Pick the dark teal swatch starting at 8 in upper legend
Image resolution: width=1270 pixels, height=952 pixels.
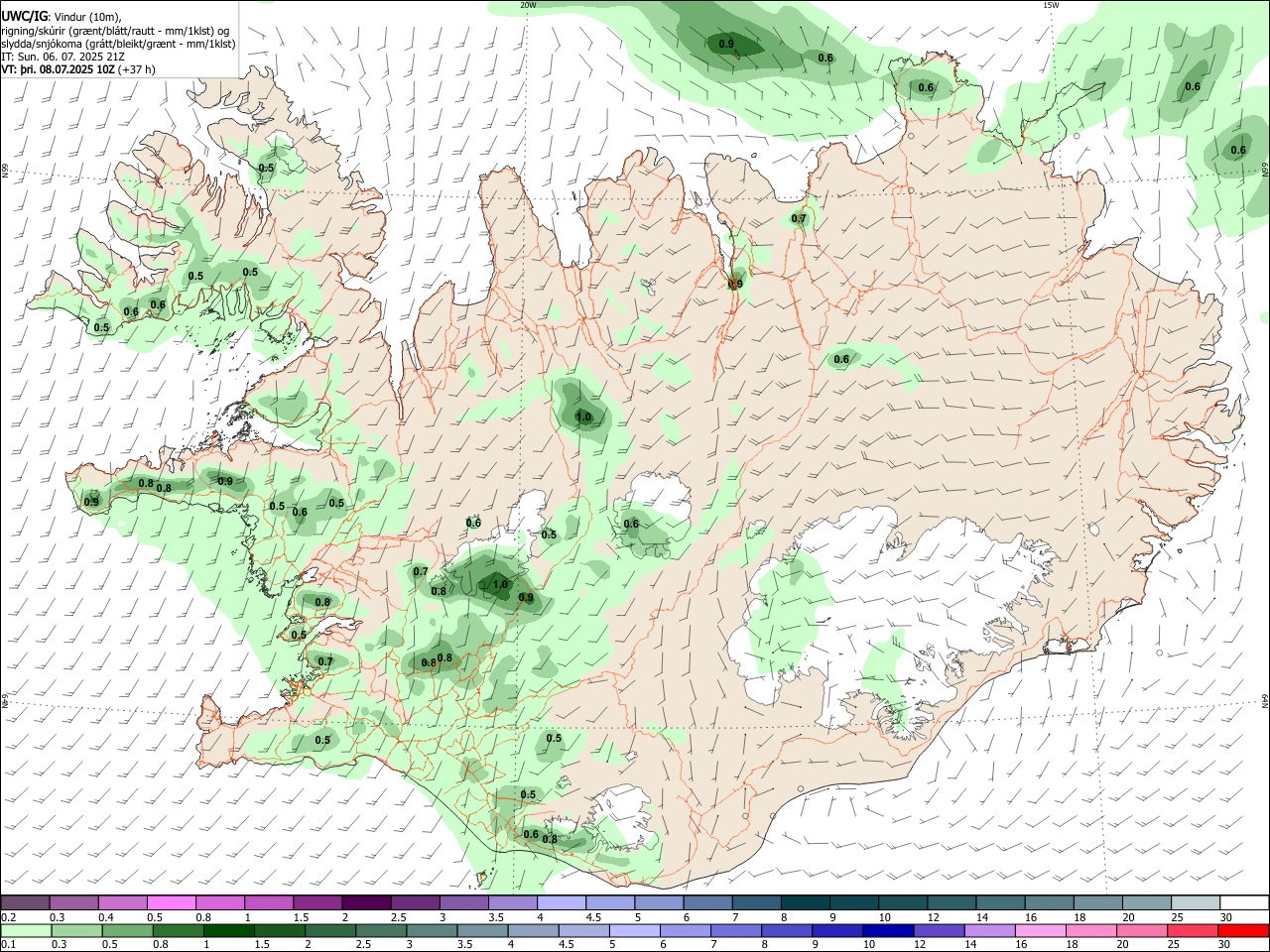[806, 902]
